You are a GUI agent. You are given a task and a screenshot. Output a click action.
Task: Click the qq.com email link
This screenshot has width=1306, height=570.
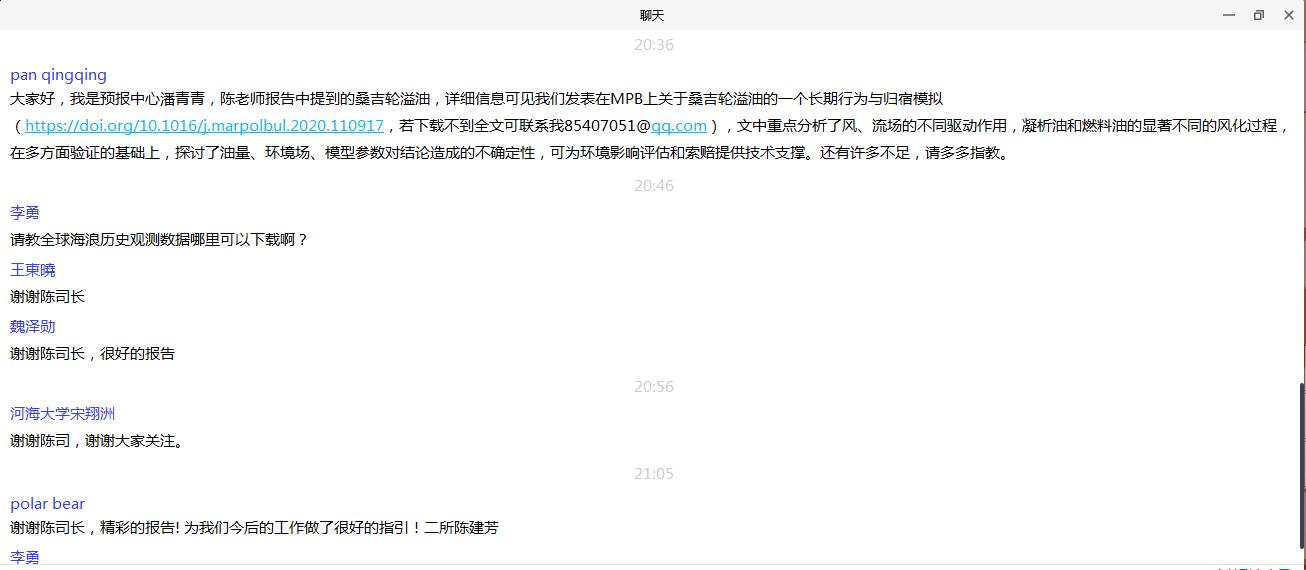pos(679,126)
